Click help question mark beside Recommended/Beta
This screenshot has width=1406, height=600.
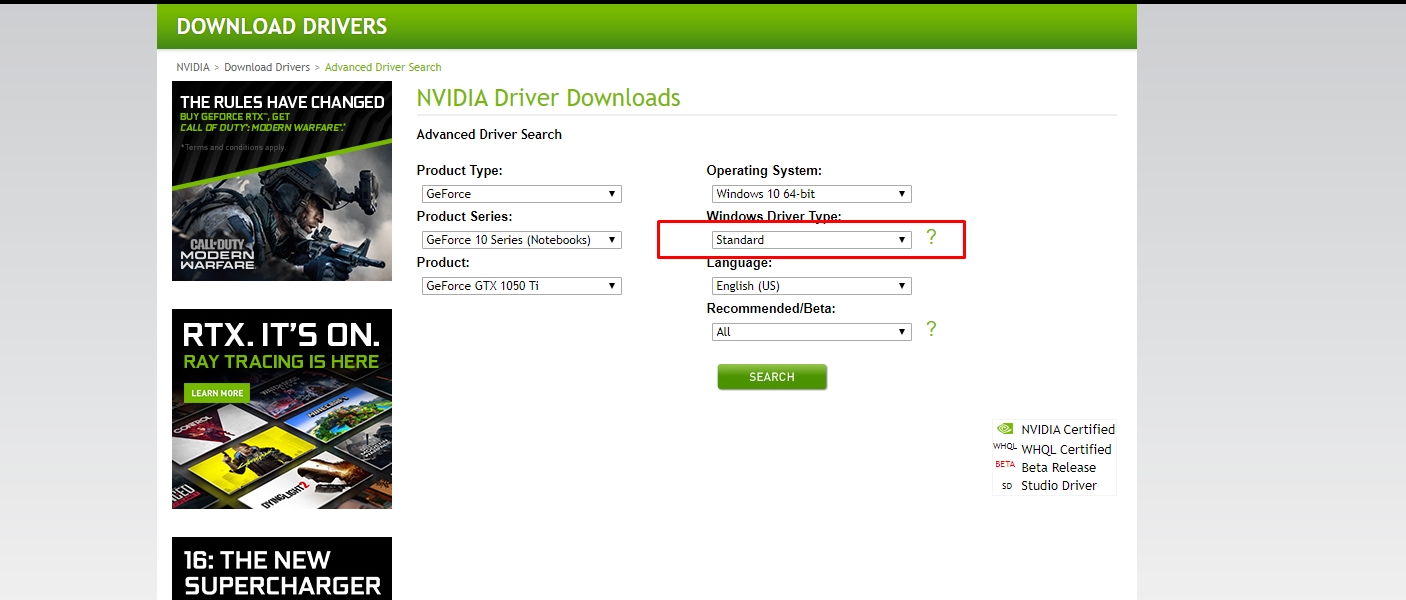coord(931,329)
